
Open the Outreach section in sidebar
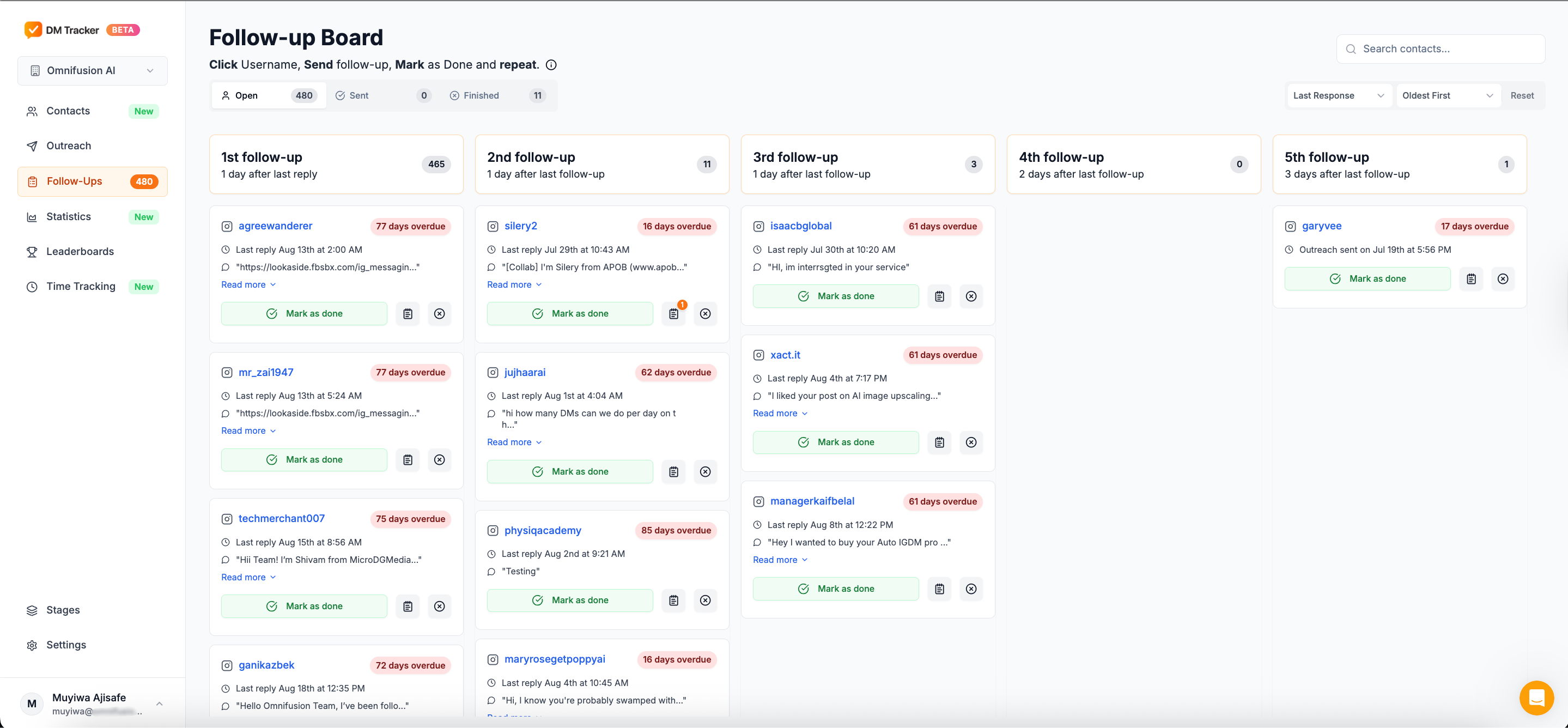coord(68,145)
